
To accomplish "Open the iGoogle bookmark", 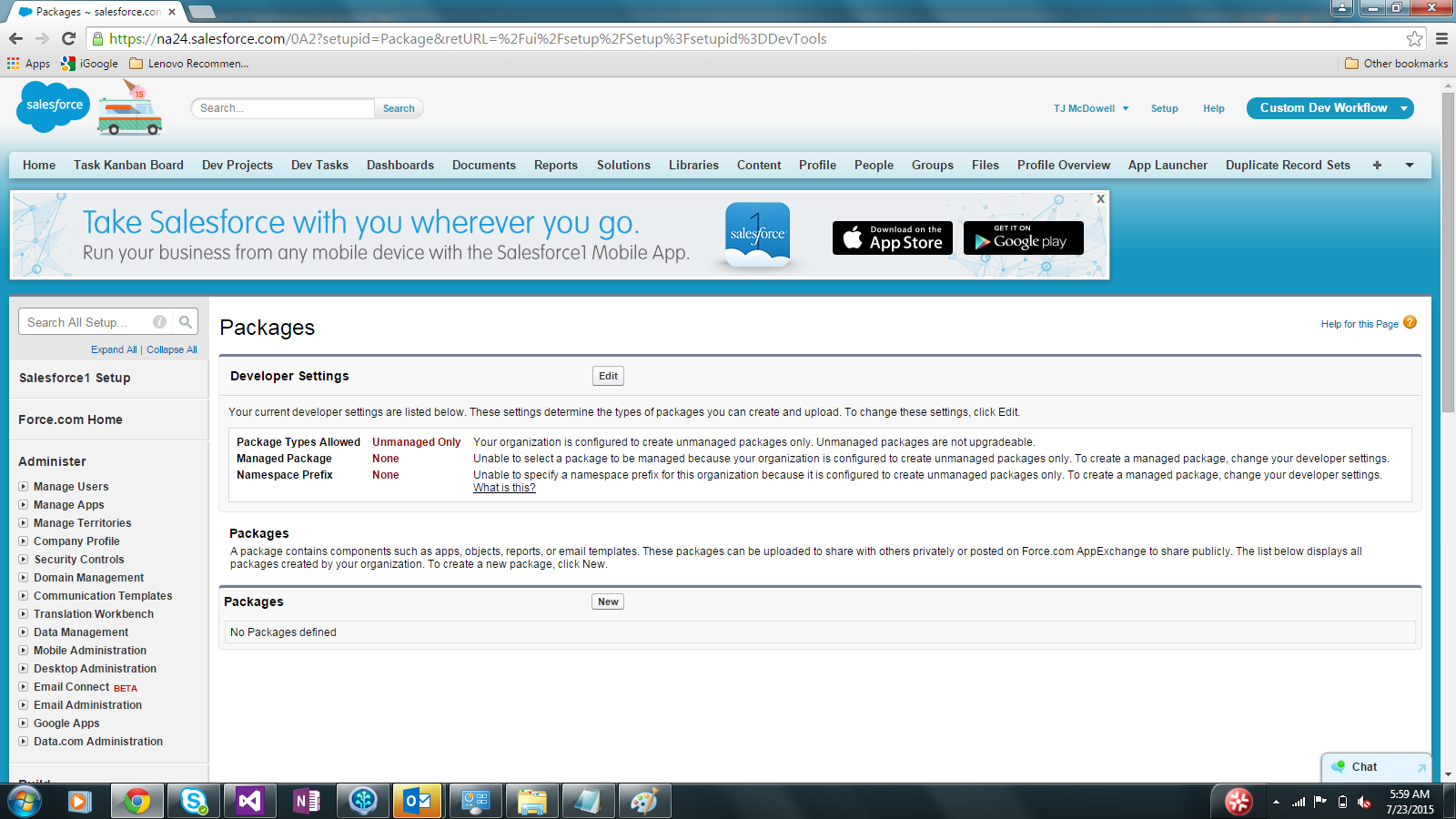I will pos(90,64).
